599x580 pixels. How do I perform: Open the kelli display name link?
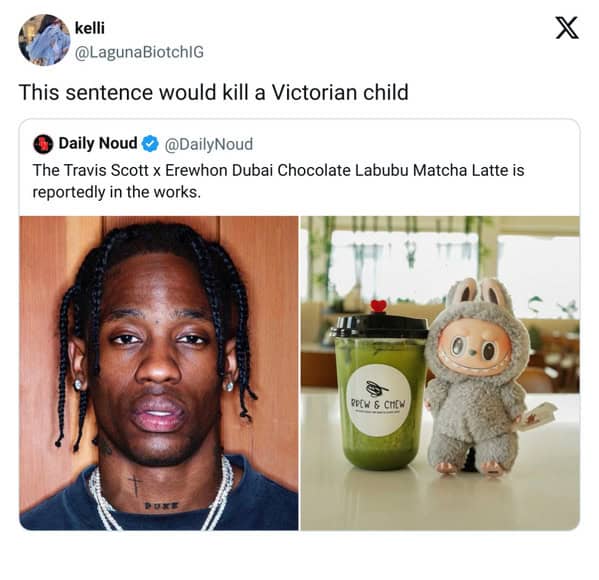[x=89, y=28]
